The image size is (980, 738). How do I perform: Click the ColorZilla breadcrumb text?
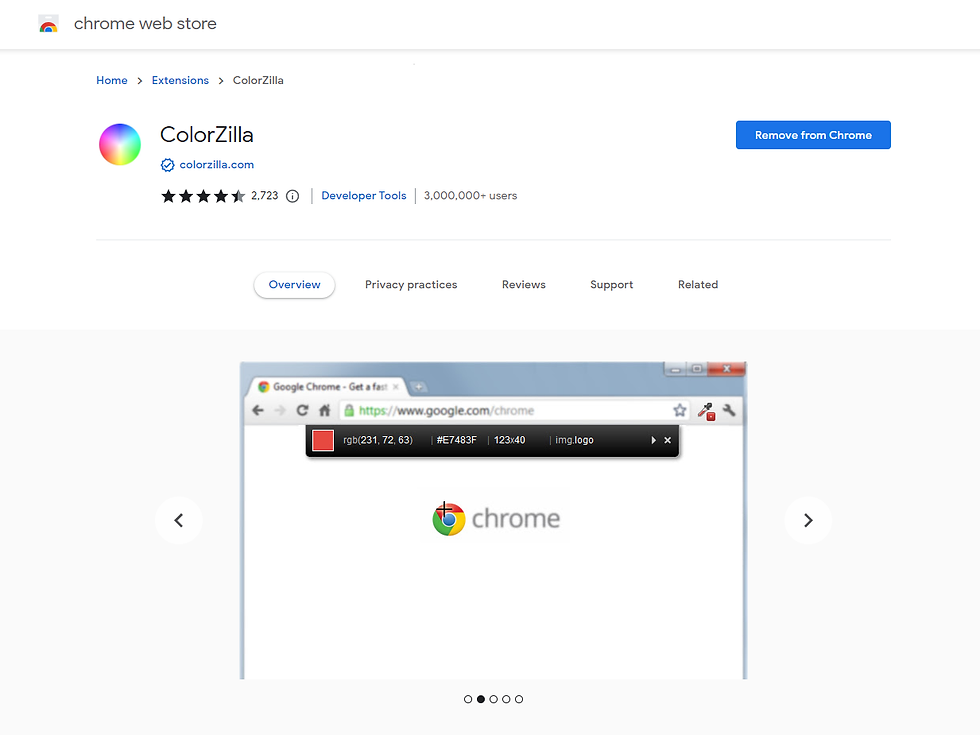(258, 80)
